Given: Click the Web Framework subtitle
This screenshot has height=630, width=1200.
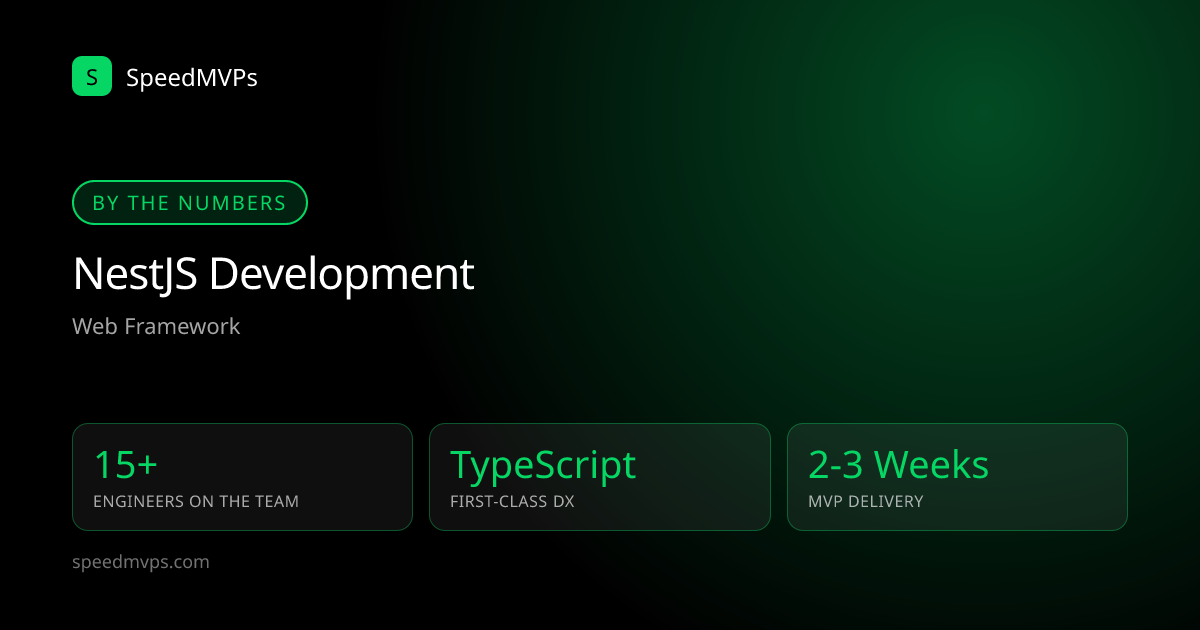Looking at the screenshot, I should (x=156, y=326).
